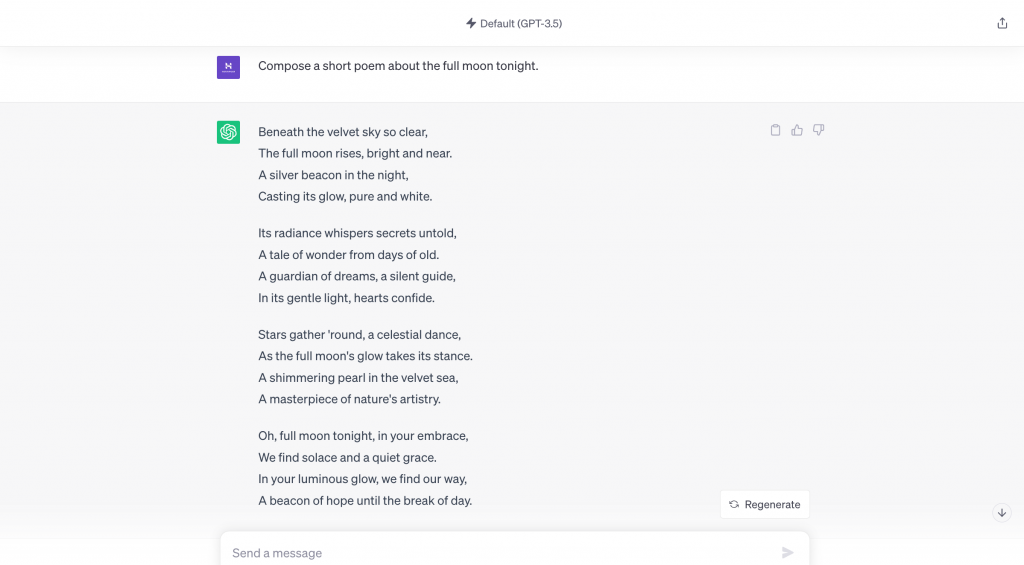Click the line 'In its gentle light, hearts confide'
This screenshot has width=1024, height=565.
[x=346, y=298]
